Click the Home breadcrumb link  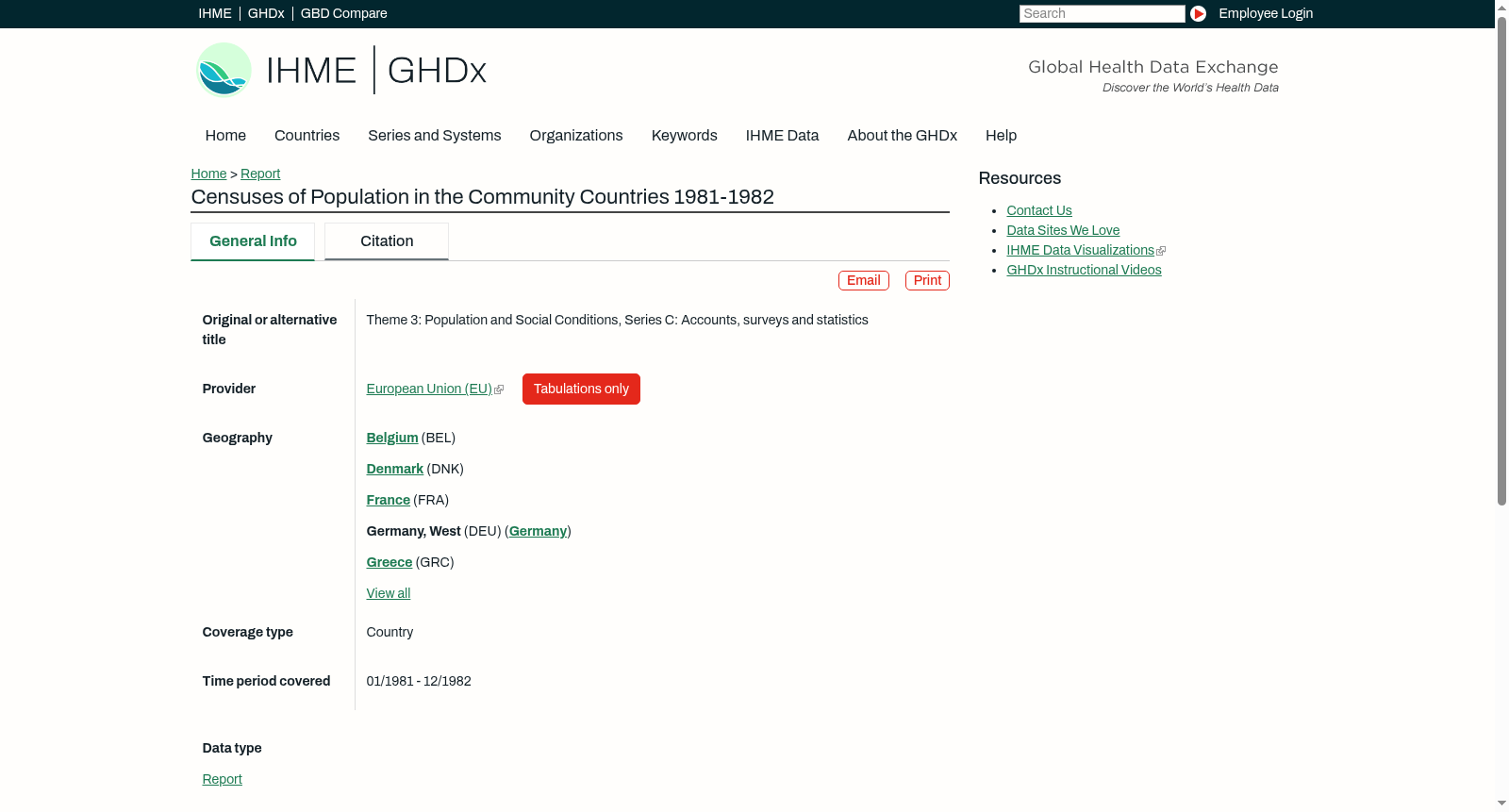pyautogui.click(x=208, y=174)
